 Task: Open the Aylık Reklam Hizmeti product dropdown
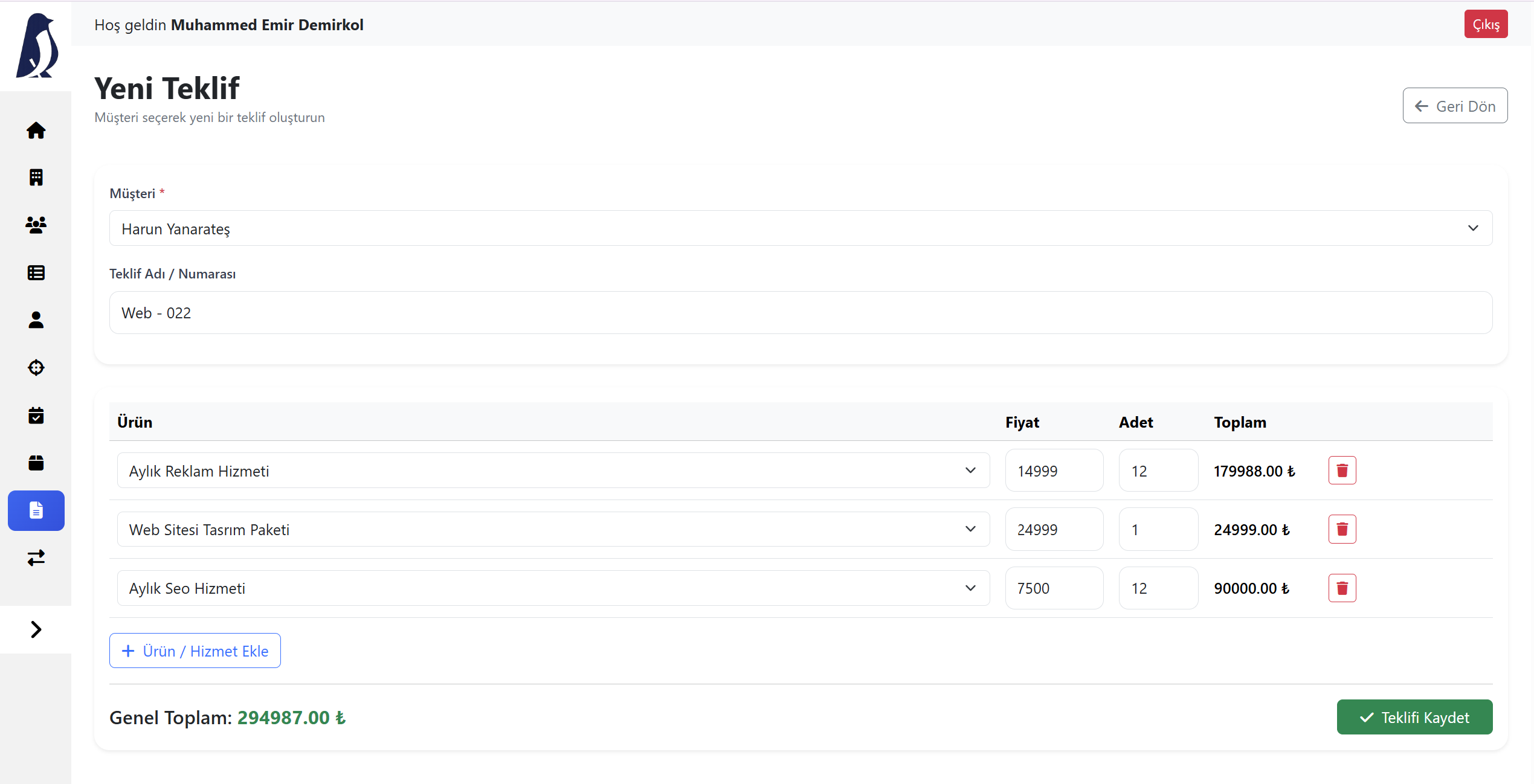click(553, 471)
